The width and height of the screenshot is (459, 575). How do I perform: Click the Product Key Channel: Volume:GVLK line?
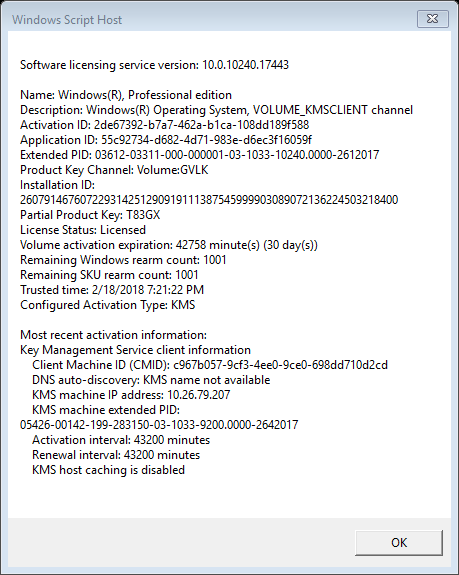114,170
